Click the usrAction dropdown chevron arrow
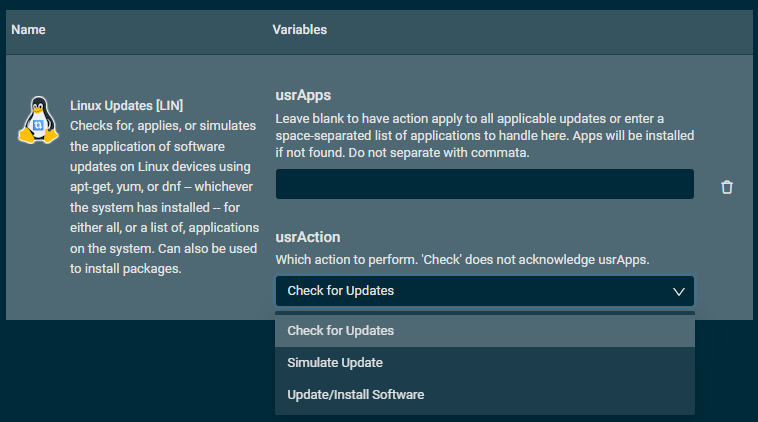Viewport: 758px width, 422px height. pos(679,291)
